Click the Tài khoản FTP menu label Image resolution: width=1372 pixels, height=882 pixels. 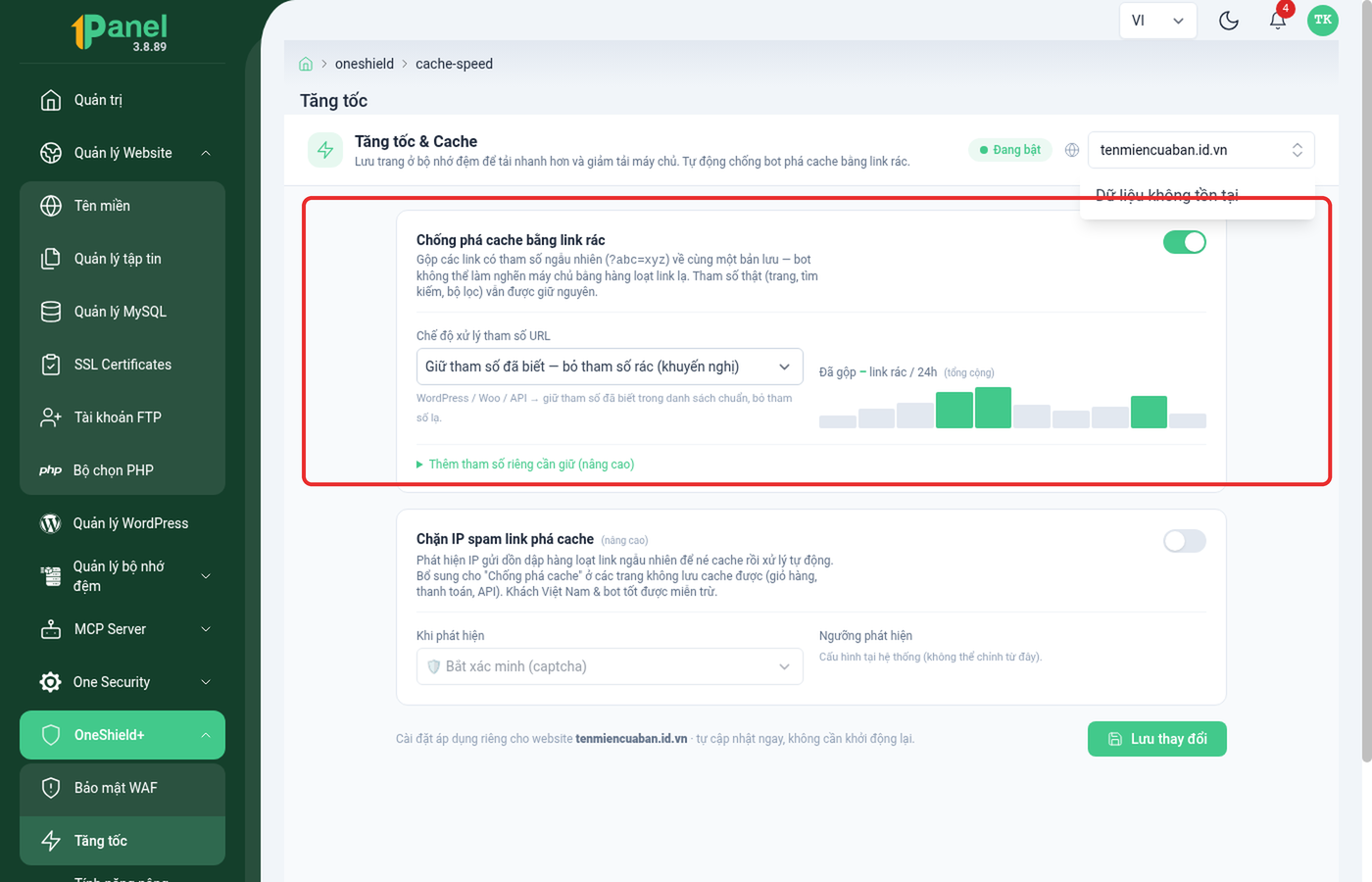118,417
